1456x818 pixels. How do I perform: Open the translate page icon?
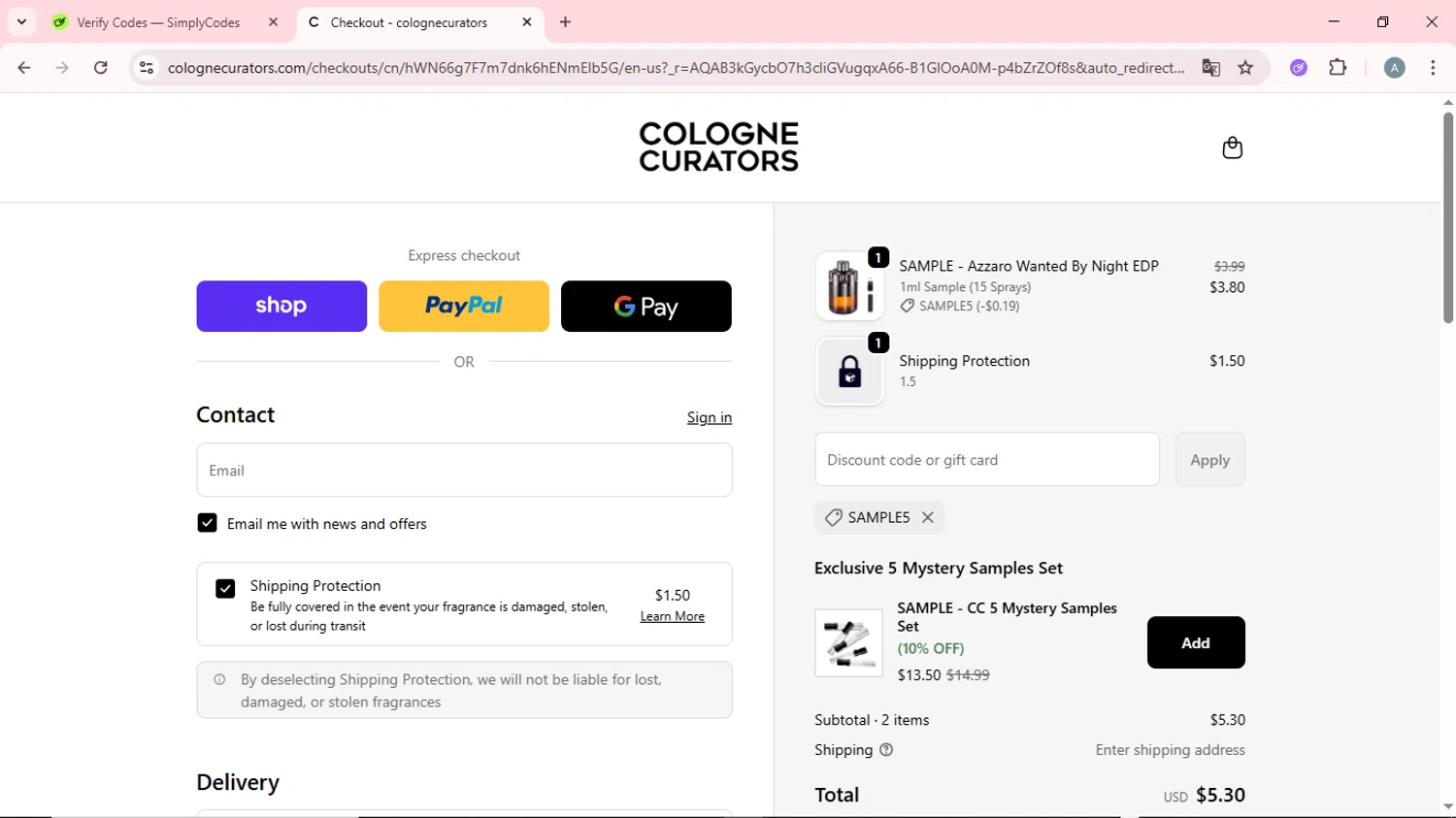tap(1210, 68)
